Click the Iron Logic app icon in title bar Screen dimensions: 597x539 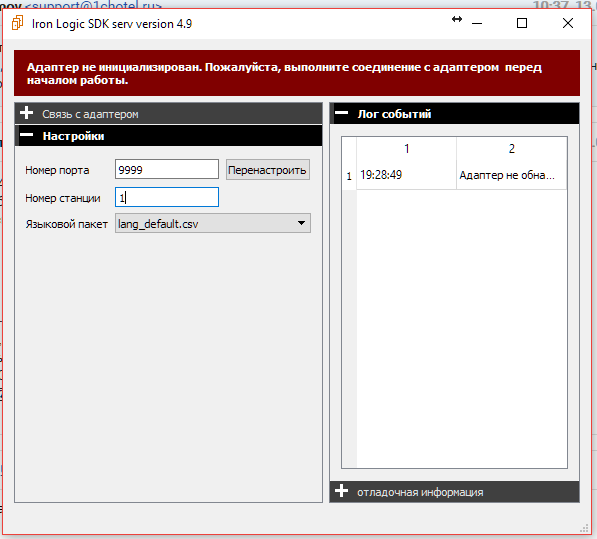pos(18,23)
